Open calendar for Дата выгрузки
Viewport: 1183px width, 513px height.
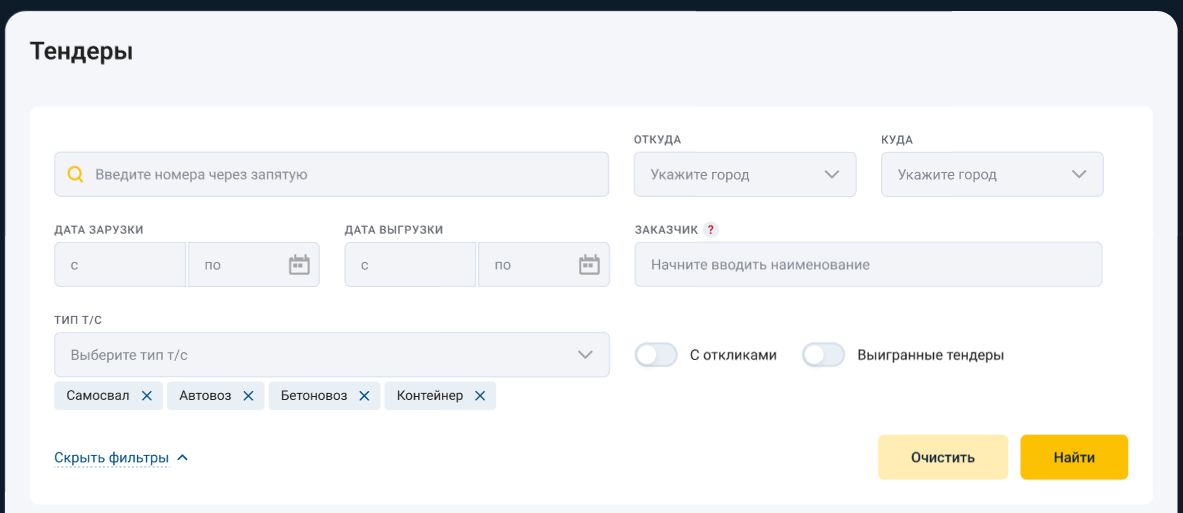[589, 265]
